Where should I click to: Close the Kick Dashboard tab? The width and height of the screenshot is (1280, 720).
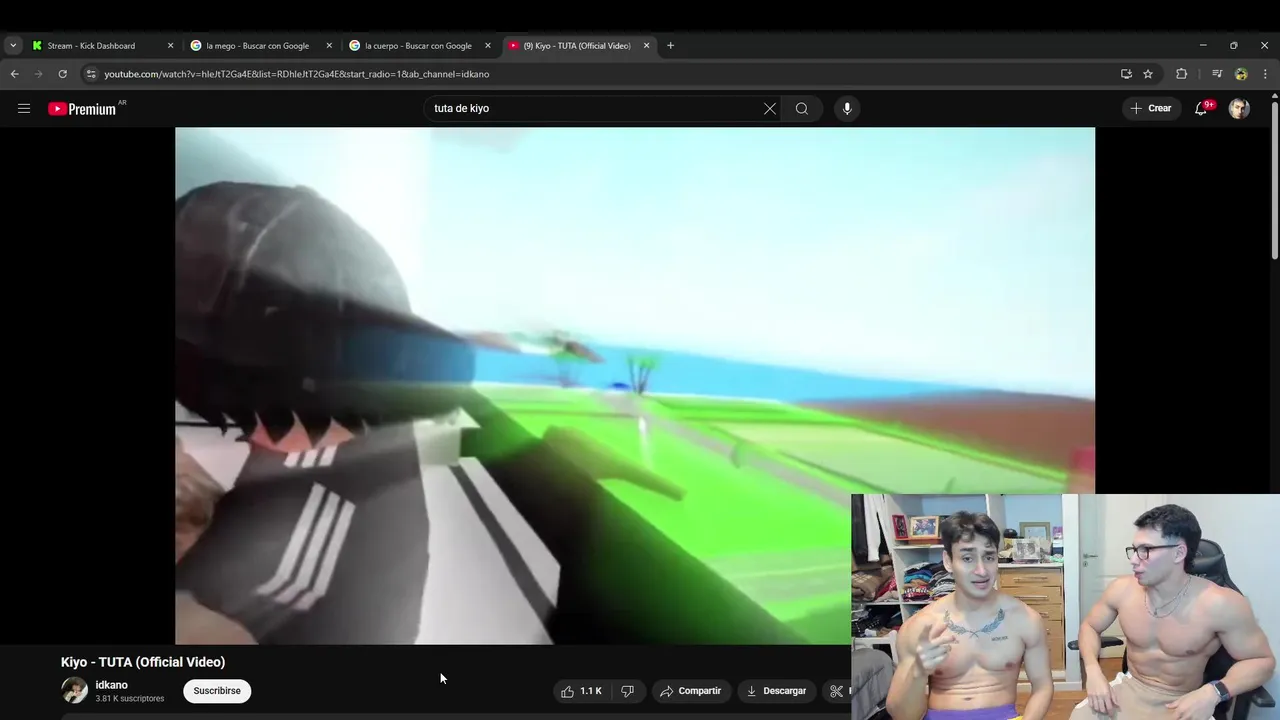pyautogui.click(x=170, y=45)
